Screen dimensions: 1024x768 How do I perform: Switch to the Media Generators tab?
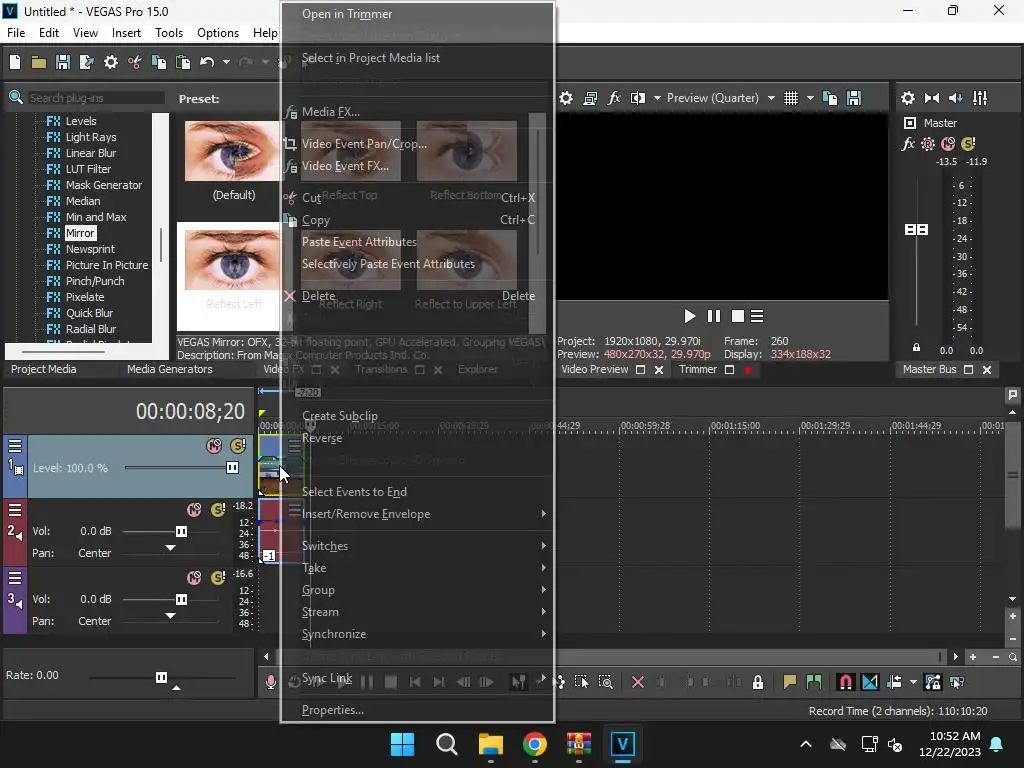click(x=170, y=369)
